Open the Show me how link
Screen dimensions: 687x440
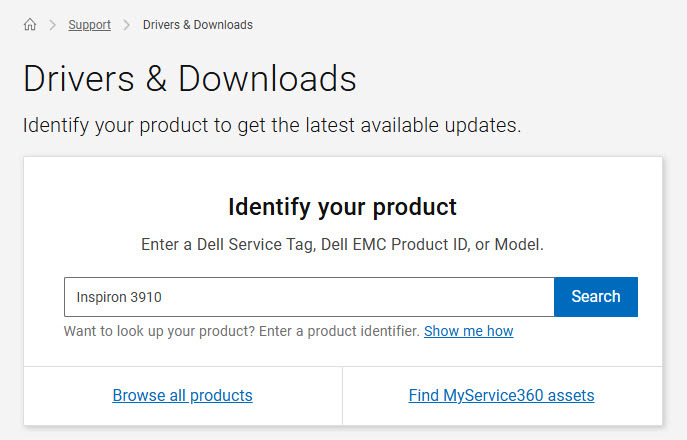[468, 331]
